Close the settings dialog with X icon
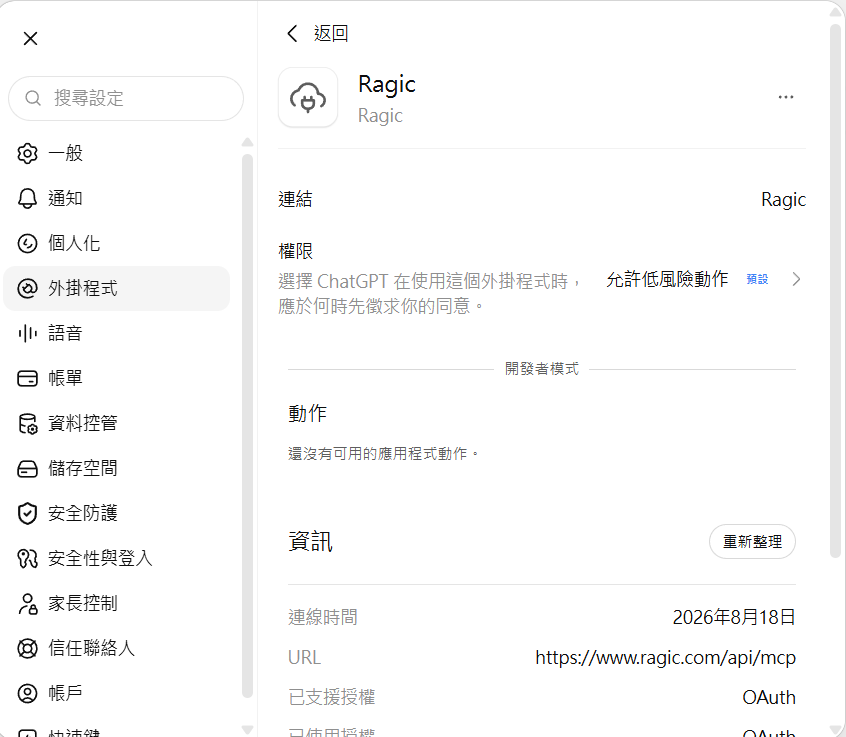This screenshot has height=737, width=846. (x=31, y=38)
